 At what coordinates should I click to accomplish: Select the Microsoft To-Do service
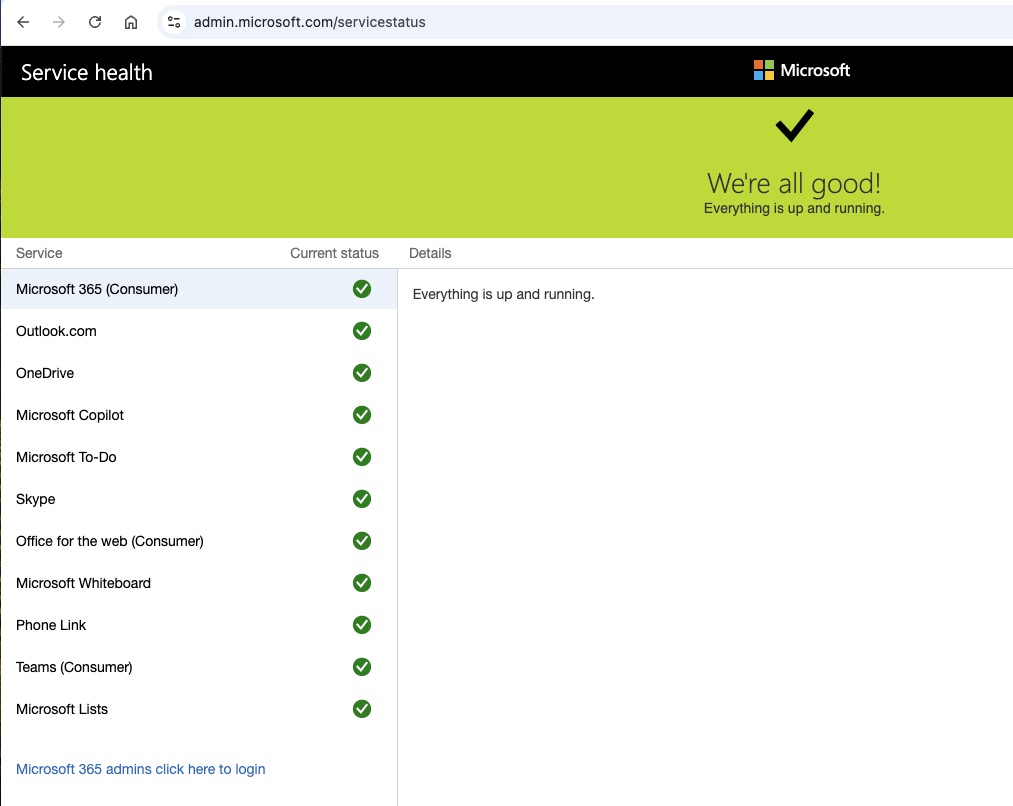[199, 457]
